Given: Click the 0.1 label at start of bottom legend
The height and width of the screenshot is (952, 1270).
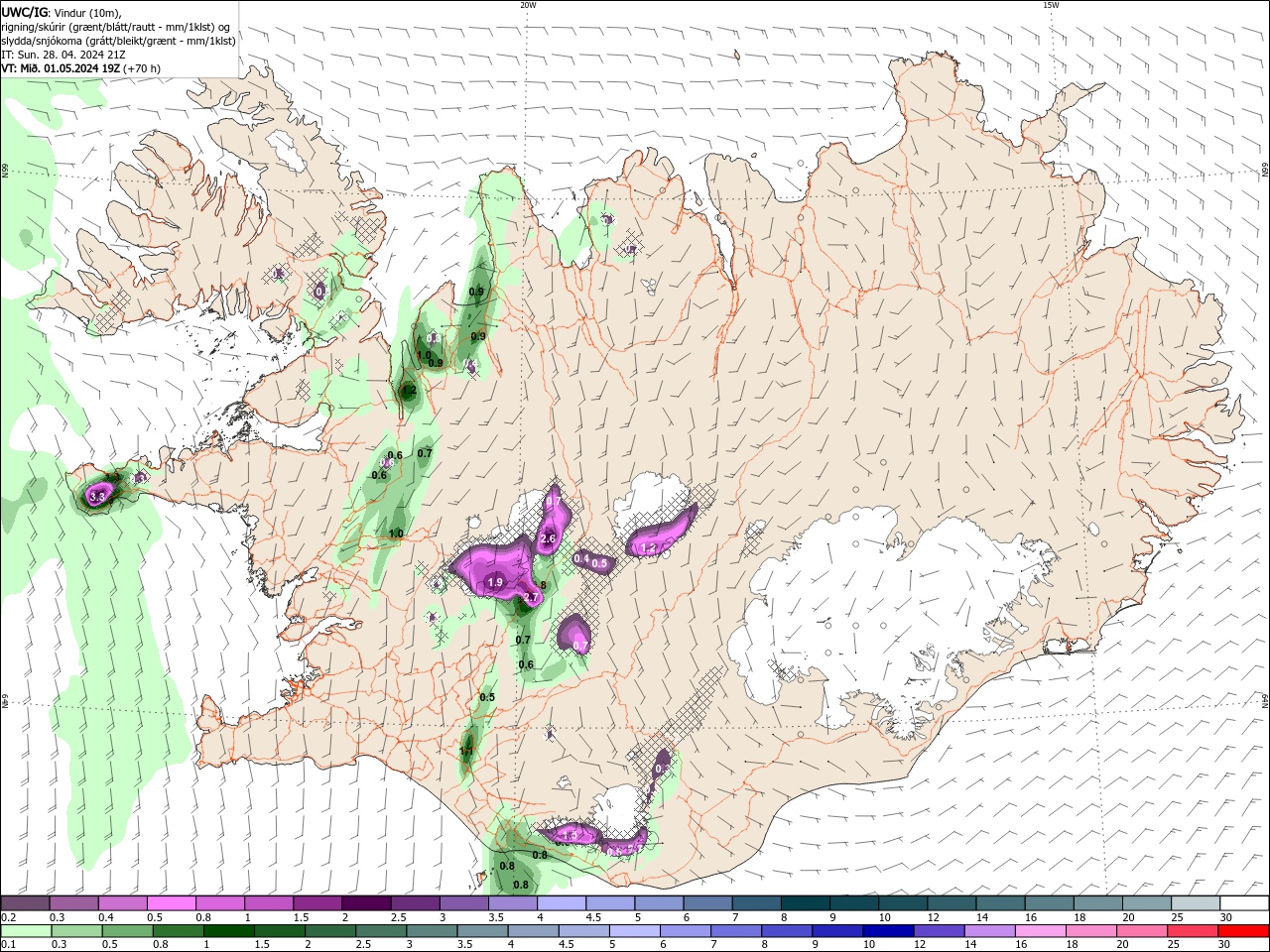Looking at the screenshot, I should [x=8, y=945].
